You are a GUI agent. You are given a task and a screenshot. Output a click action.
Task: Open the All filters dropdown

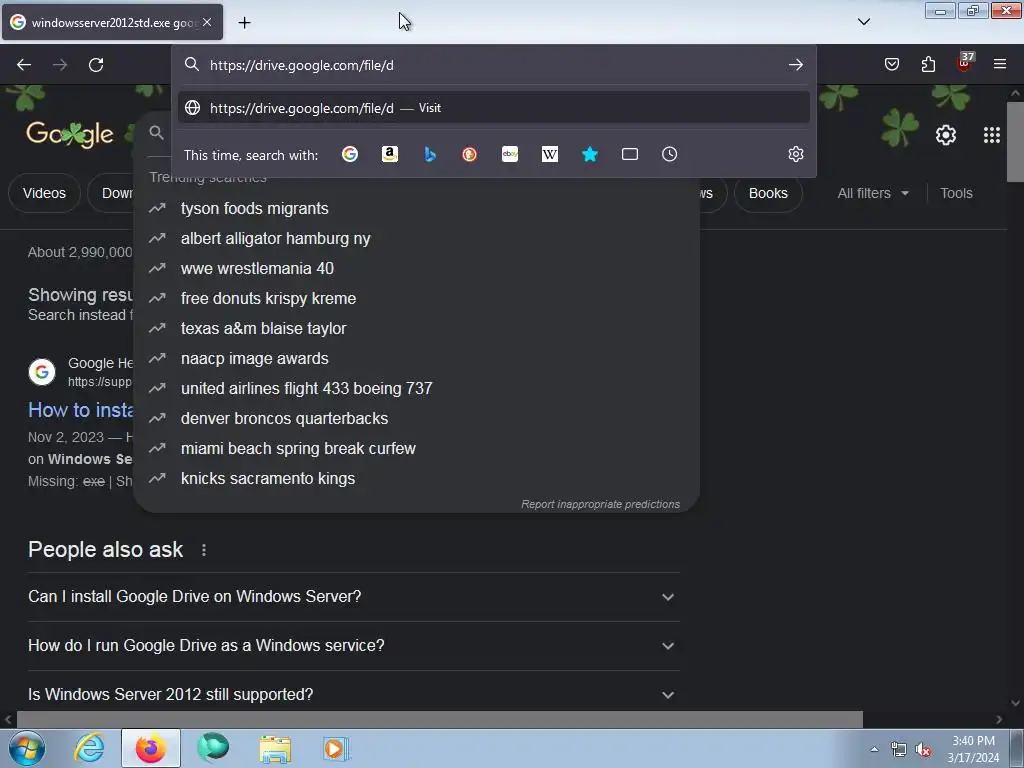(872, 193)
